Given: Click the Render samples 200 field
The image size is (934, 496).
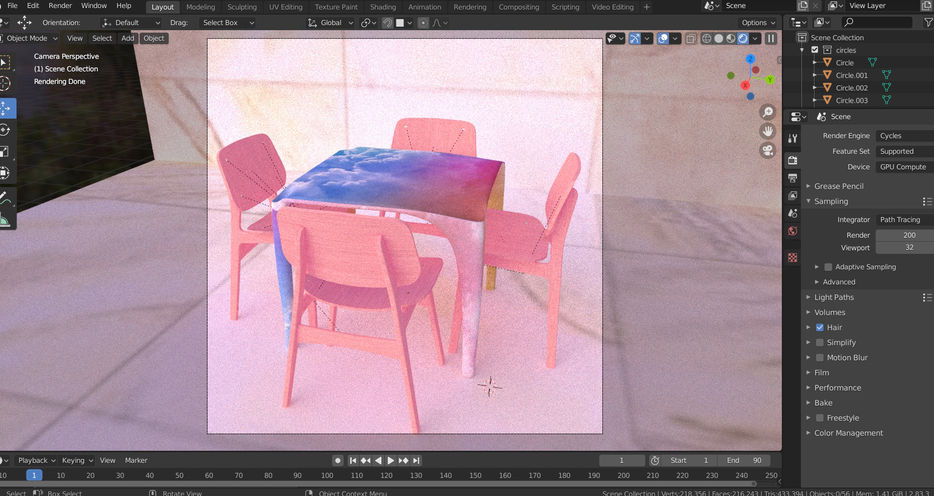Looking at the screenshot, I should click(x=904, y=235).
